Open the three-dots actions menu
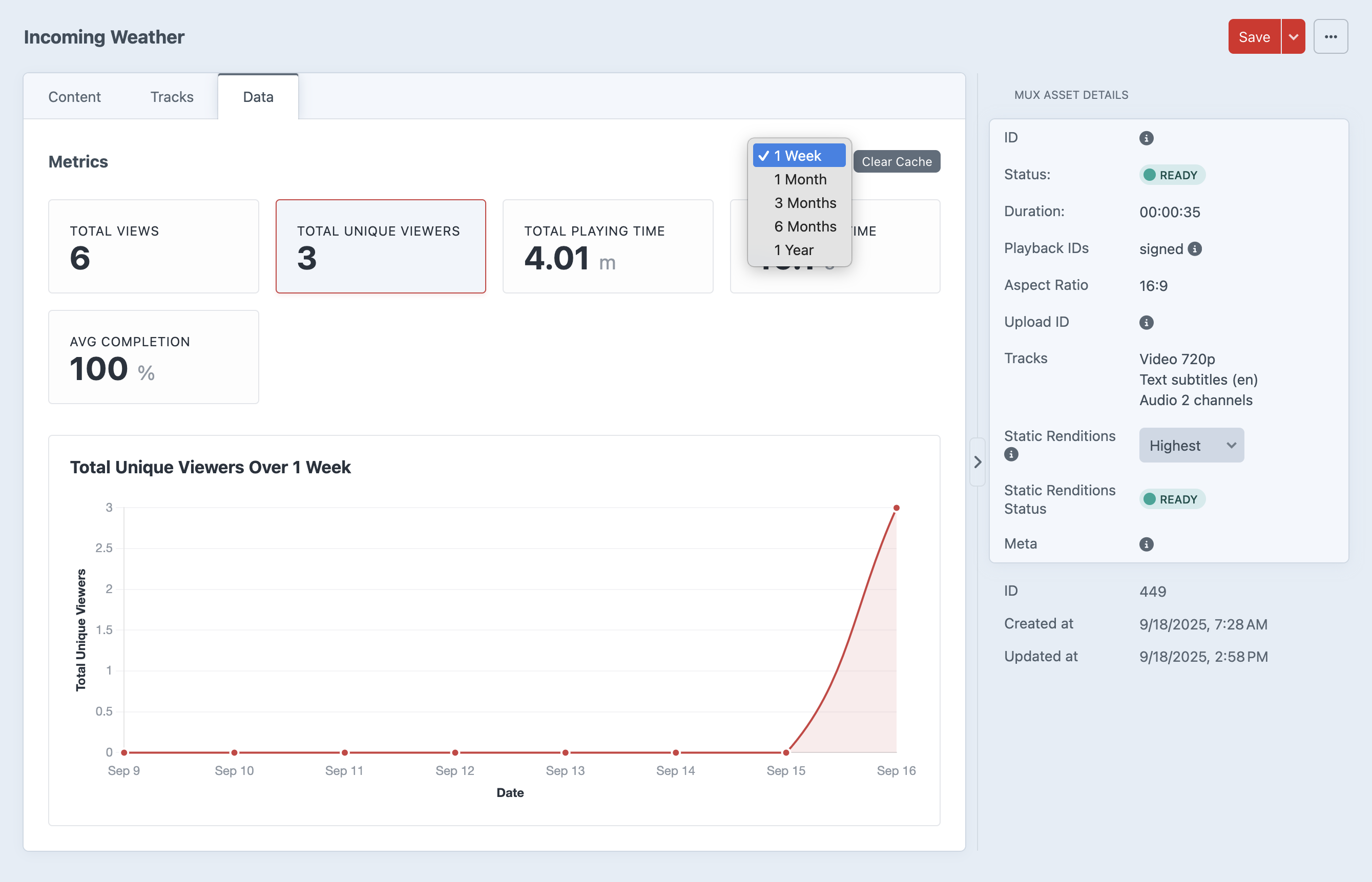 (1330, 37)
